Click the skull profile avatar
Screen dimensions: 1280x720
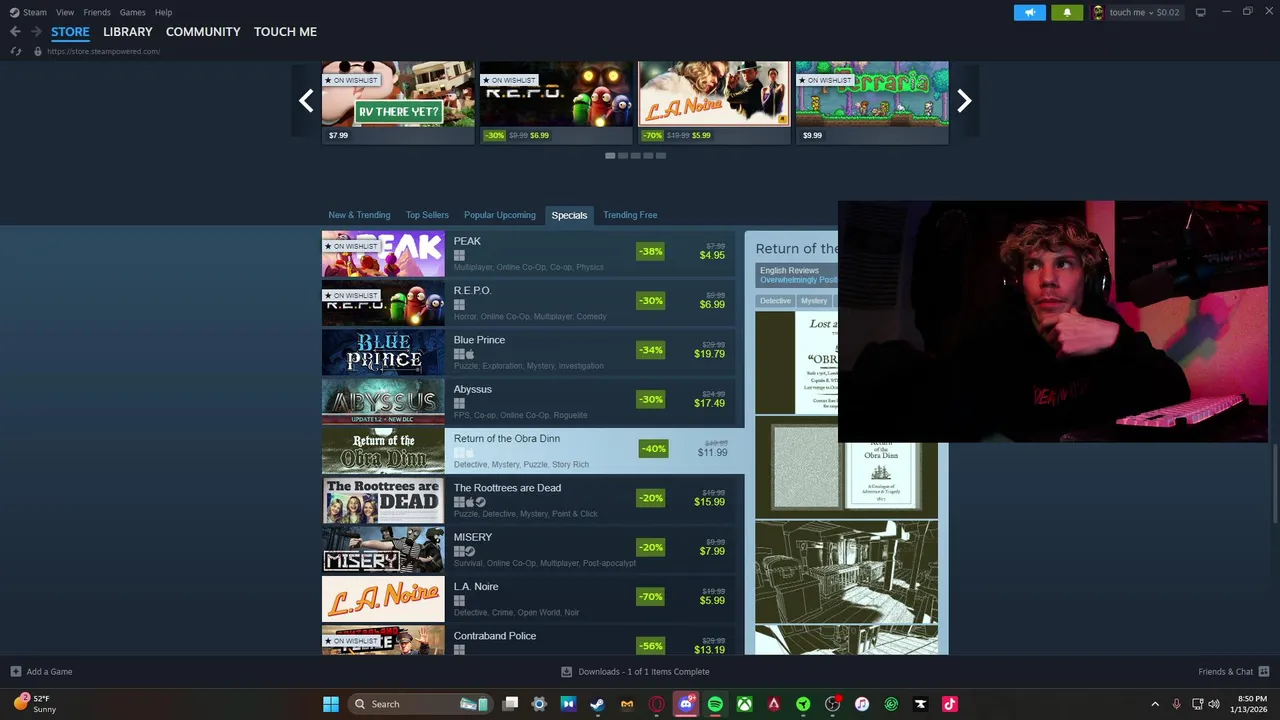coord(1098,12)
